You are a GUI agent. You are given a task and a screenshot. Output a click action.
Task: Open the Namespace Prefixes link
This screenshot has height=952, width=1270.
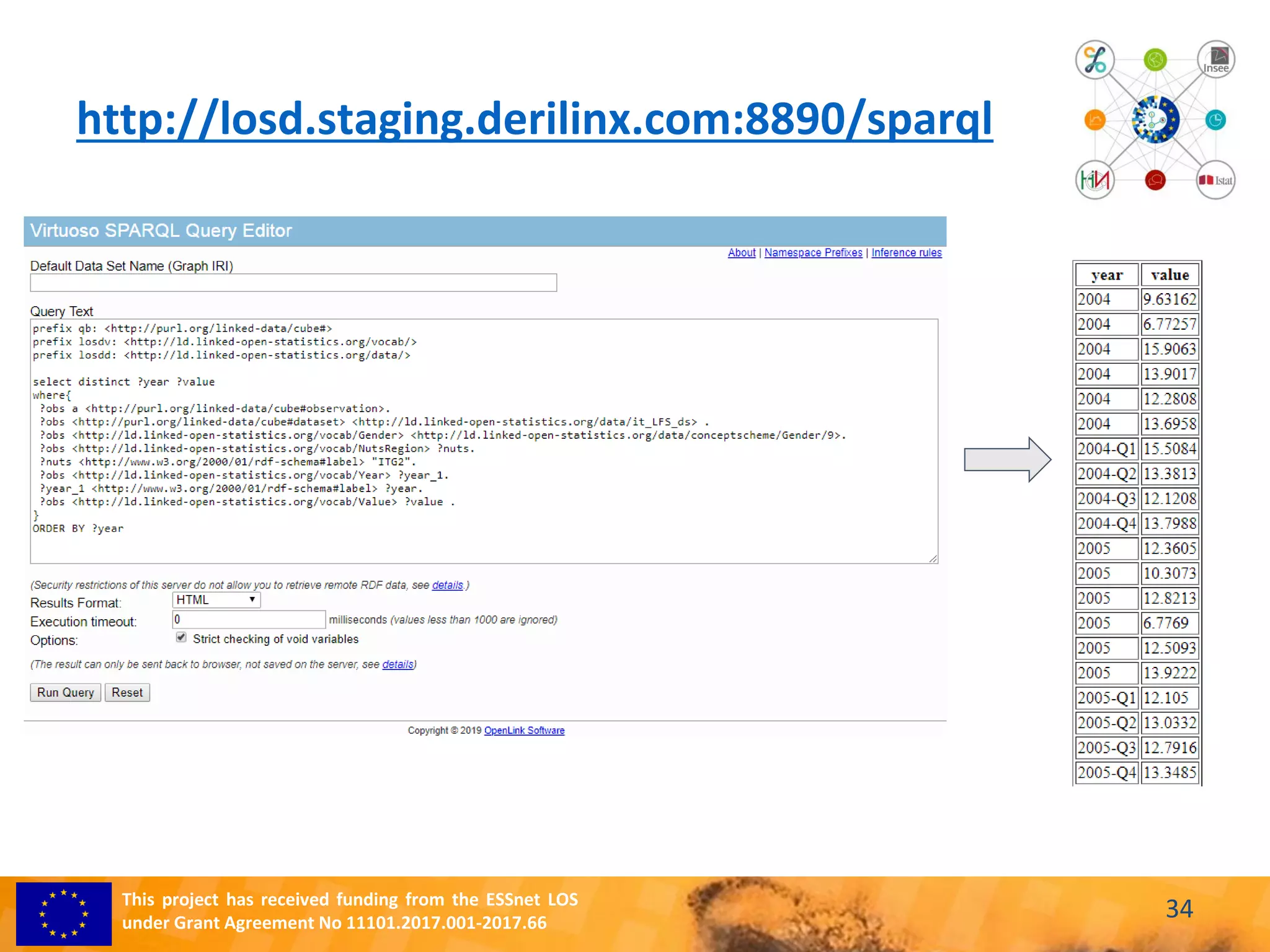click(x=813, y=253)
